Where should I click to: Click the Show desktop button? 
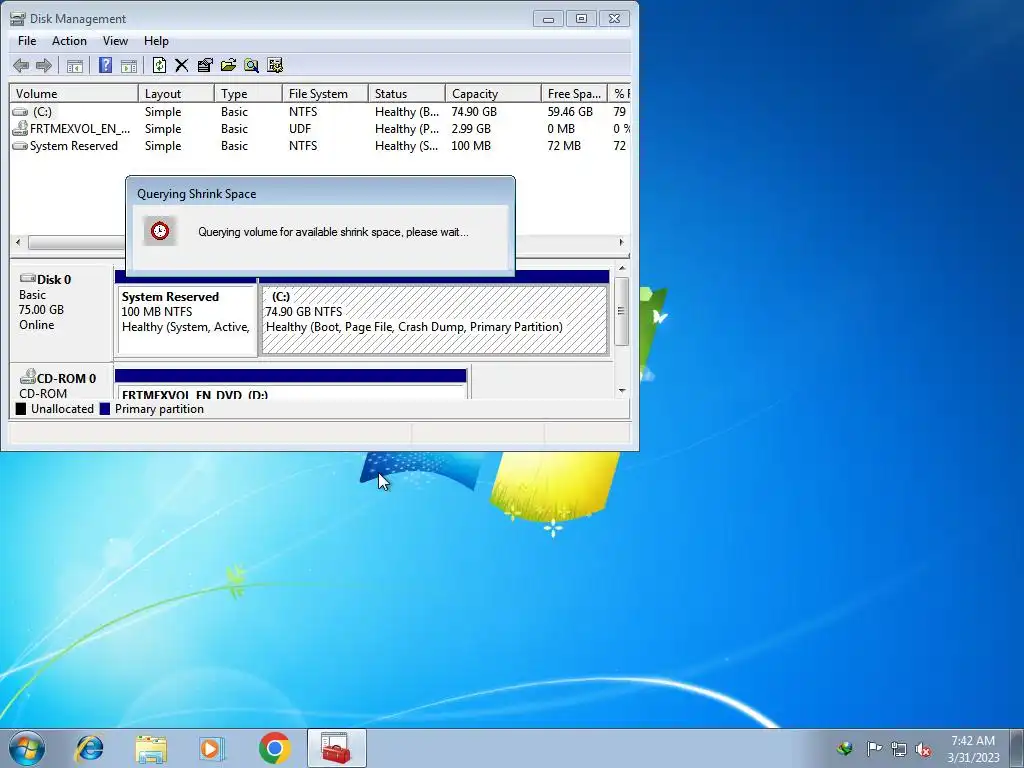click(1017, 748)
